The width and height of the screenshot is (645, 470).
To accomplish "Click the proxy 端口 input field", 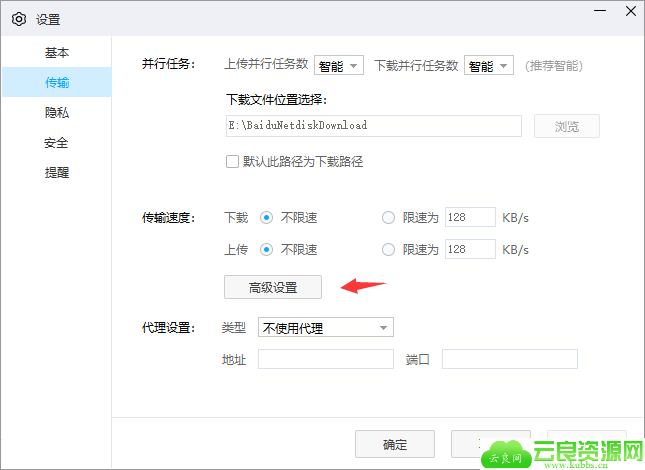I will 510,359.
